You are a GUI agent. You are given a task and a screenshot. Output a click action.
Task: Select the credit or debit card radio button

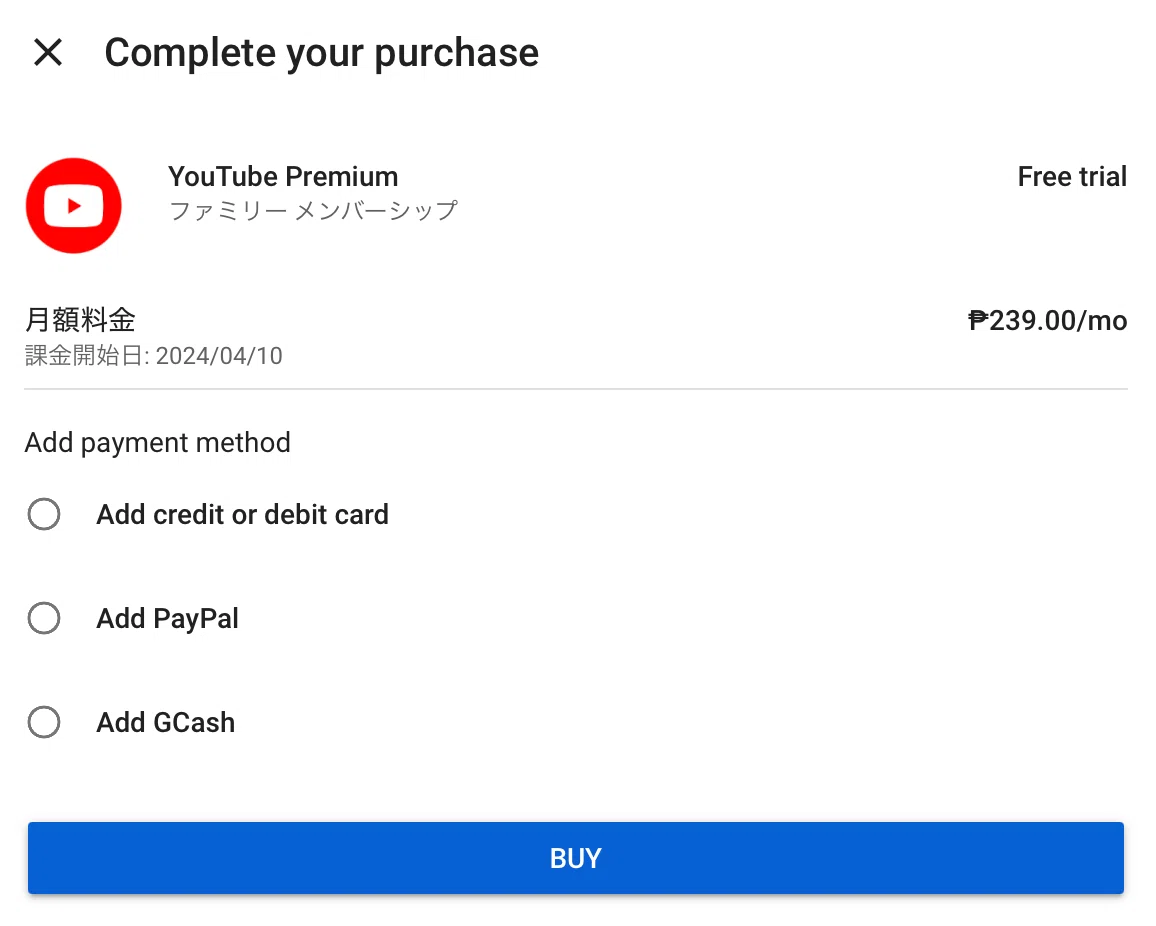point(44,514)
